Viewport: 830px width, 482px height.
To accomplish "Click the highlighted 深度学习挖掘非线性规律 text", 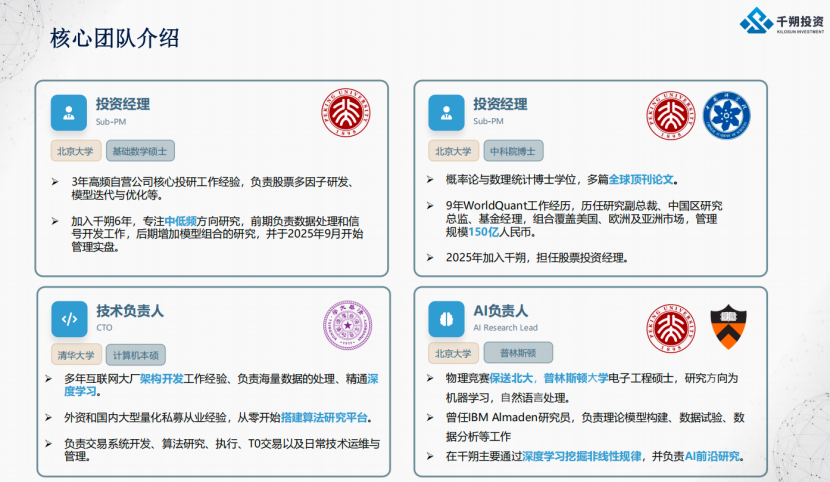I will point(582,456).
